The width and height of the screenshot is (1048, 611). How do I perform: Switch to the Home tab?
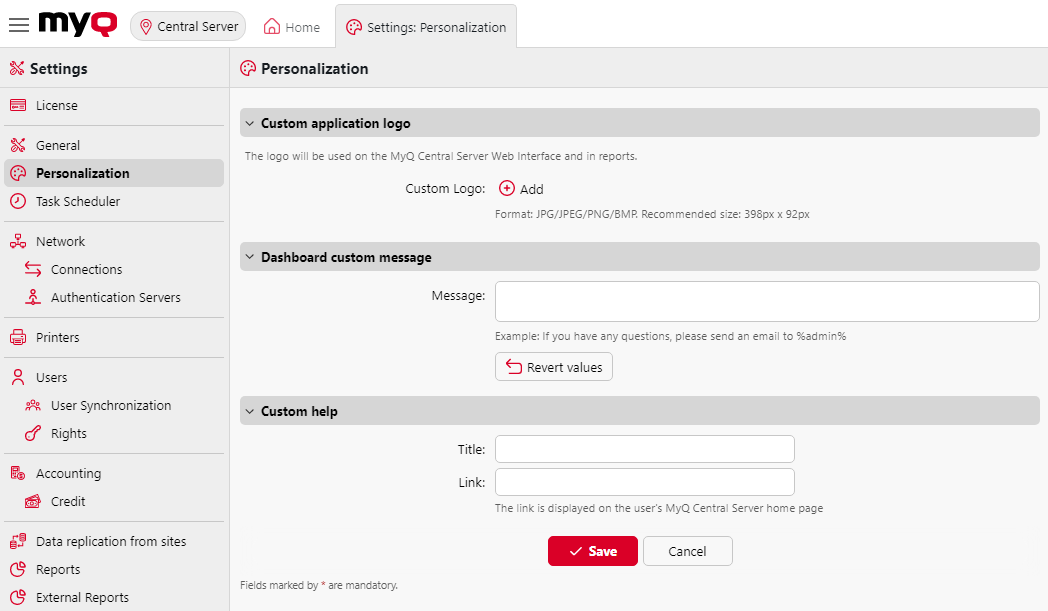pos(291,26)
